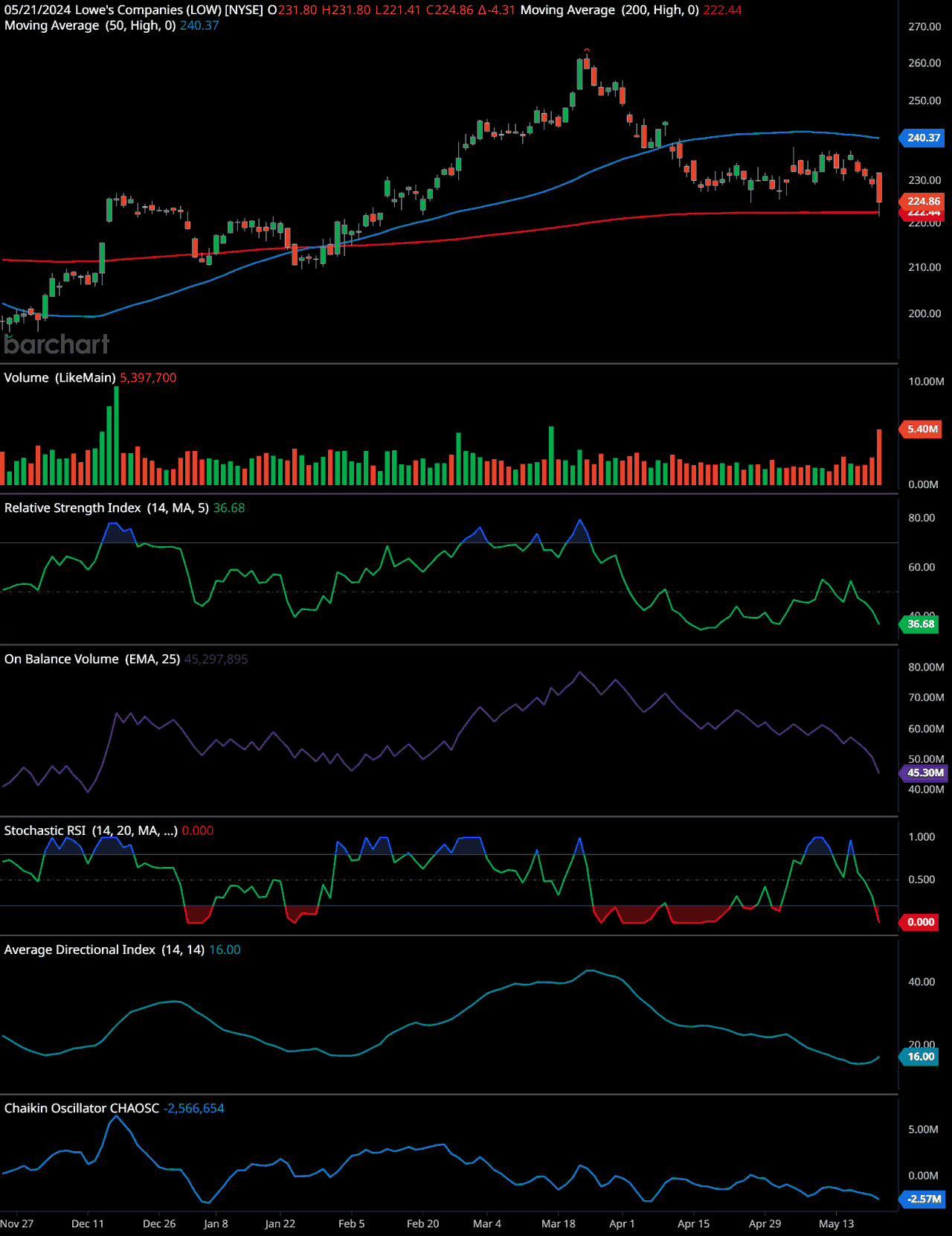Click the red 224.86 tag on the price axis
This screenshot has height=1236, width=952.
[923, 201]
